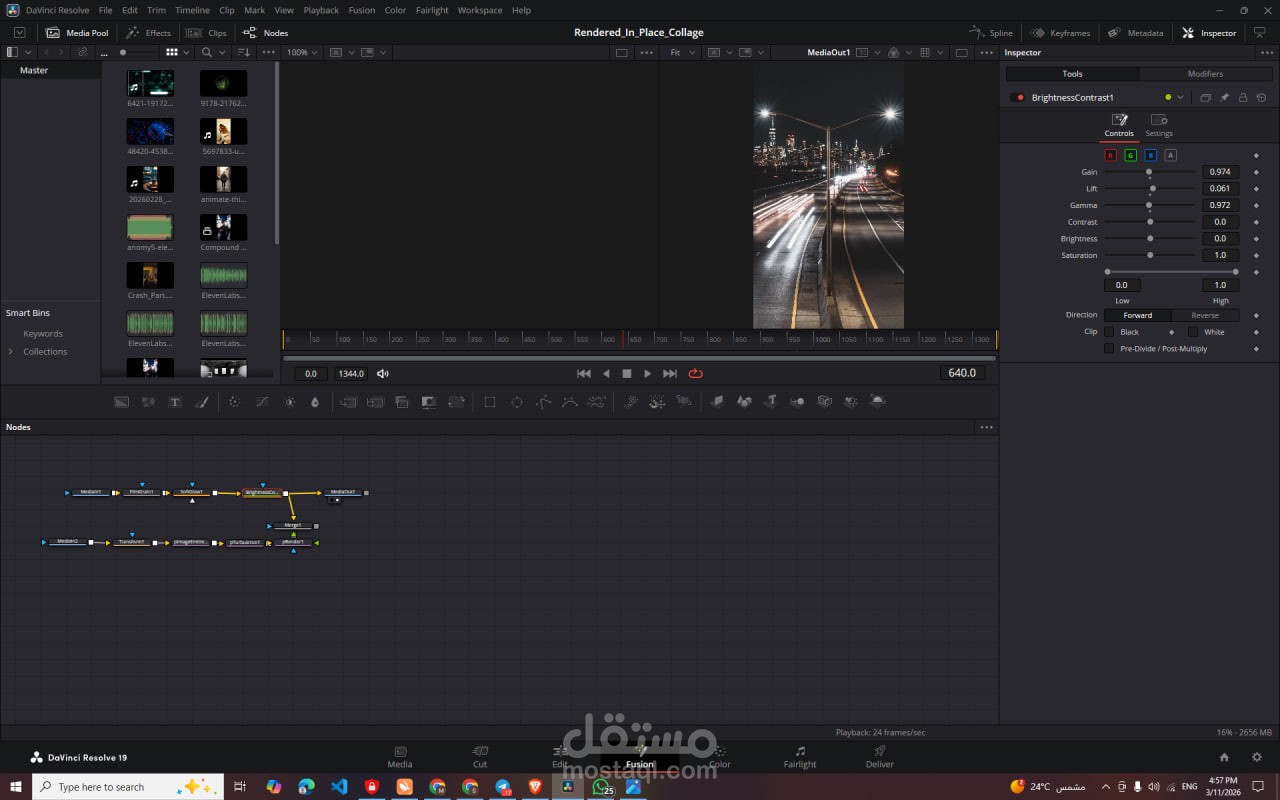Enable the Clip White checkbox
This screenshot has height=800, width=1280.
(1193, 332)
